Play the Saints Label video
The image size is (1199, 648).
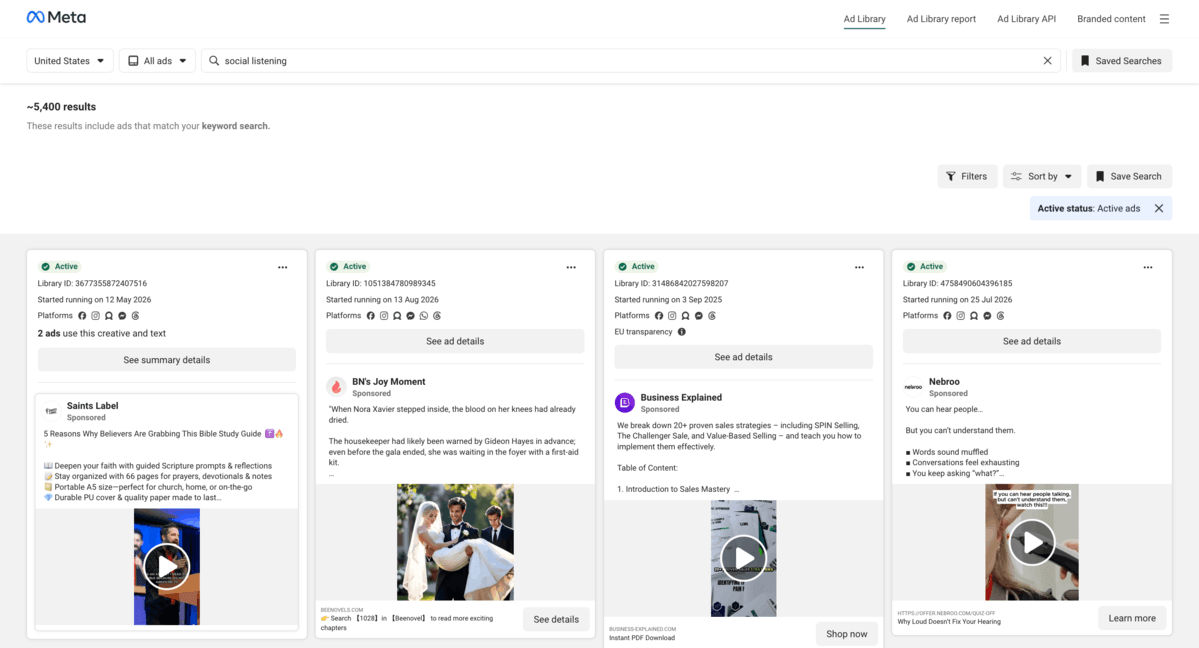coord(167,567)
